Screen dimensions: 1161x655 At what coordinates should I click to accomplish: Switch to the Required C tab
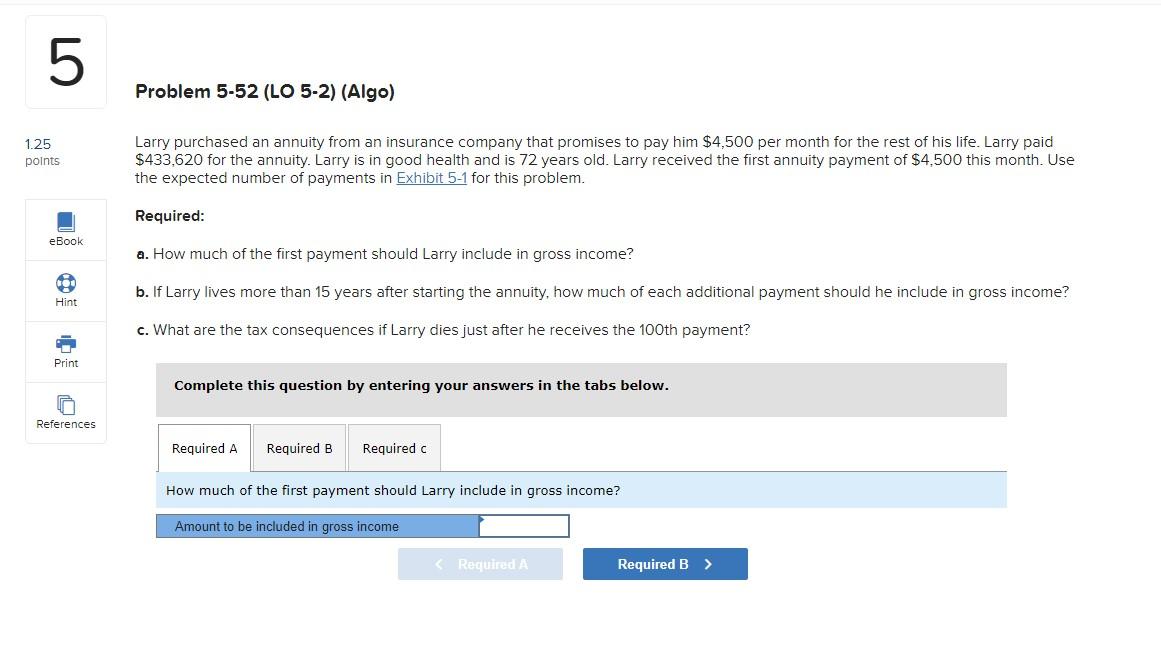tap(393, 448)
